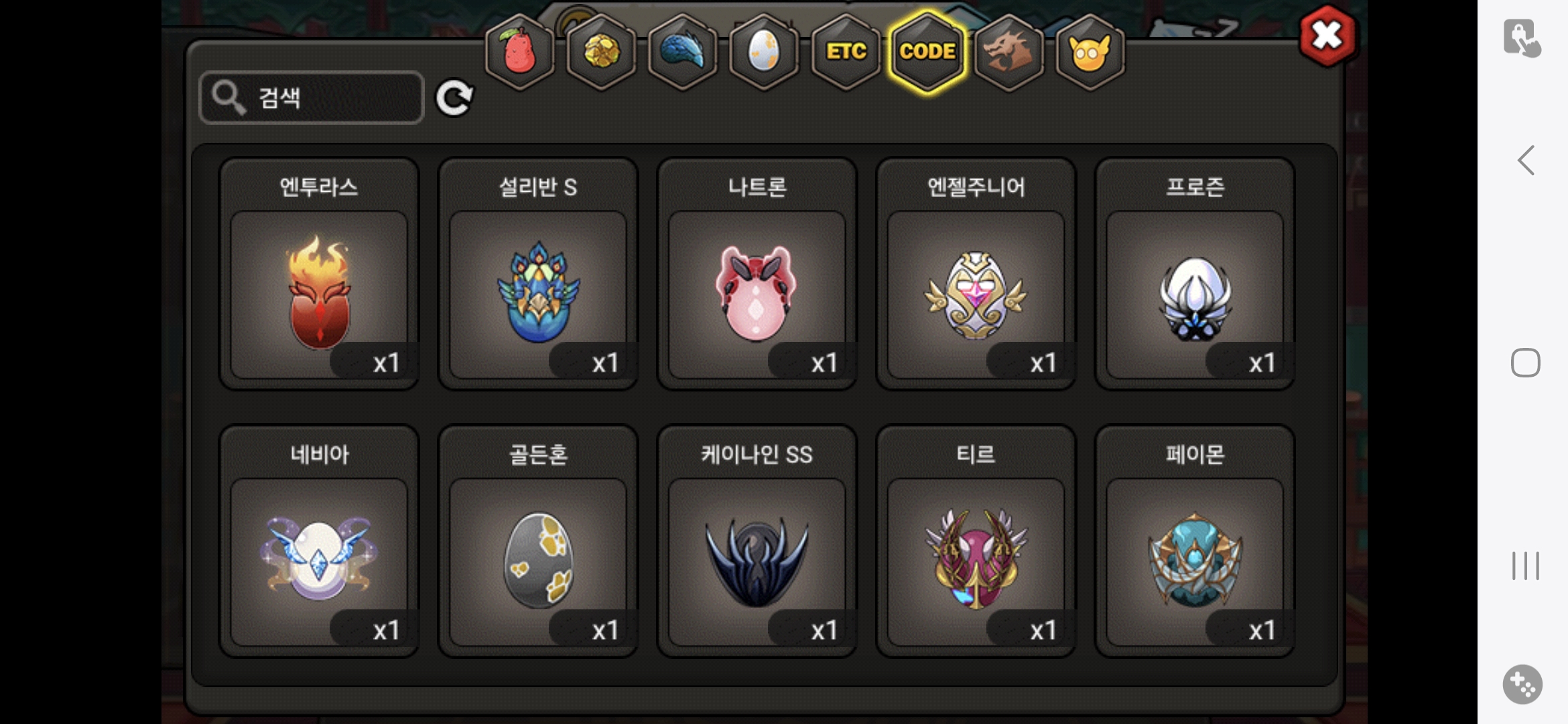Close the inventory with the red X

1327,36
